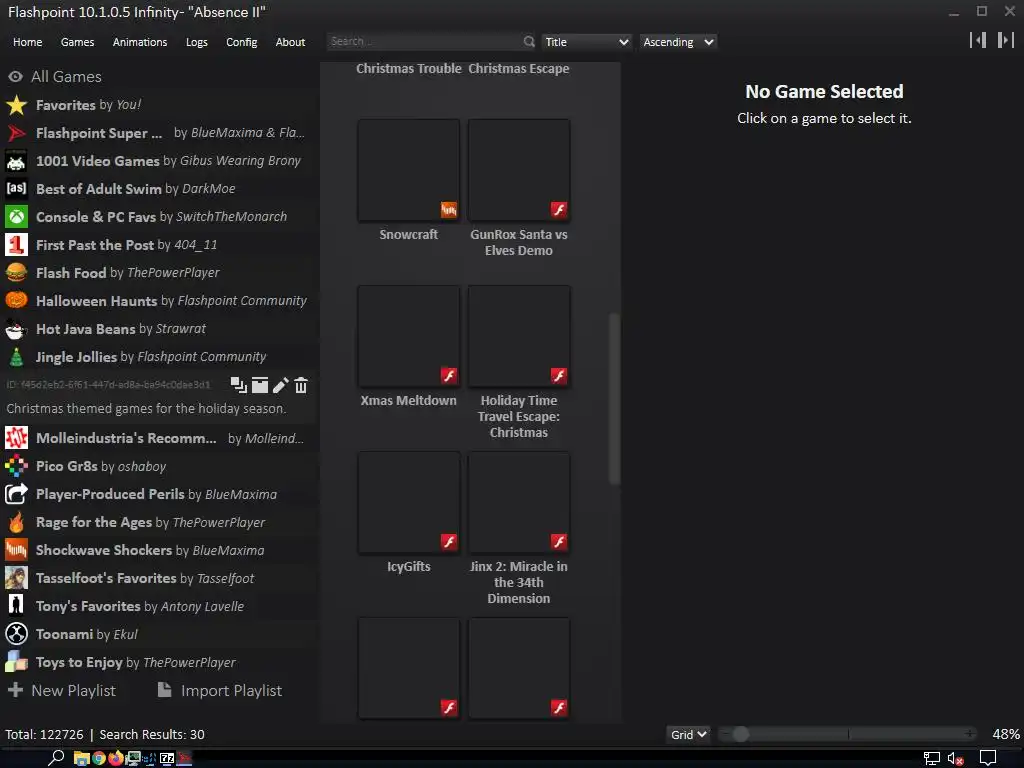Select the Hot Java Beans playlist
The width and height of the screenshot is (1024, 768).
pos(159,328)
